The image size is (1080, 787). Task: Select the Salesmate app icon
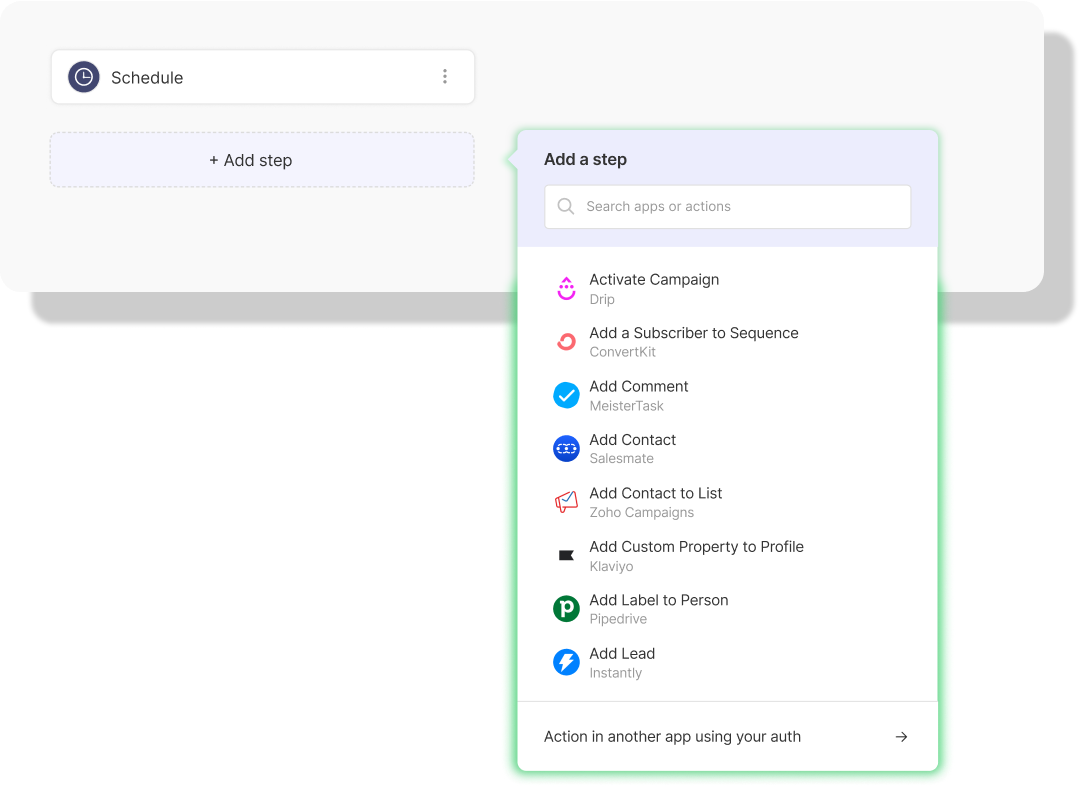point(566,449)
